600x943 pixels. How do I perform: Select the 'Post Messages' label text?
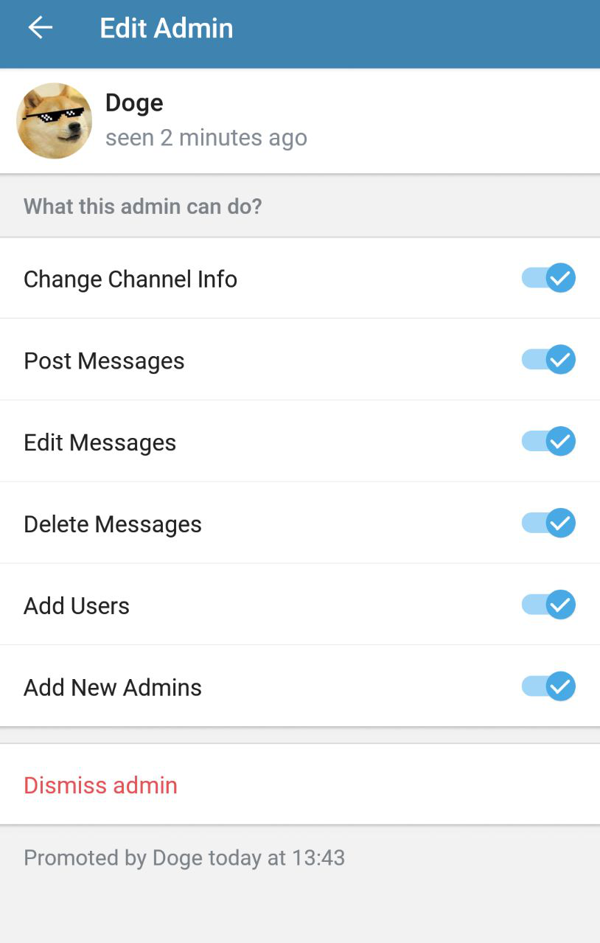point(104,361)
